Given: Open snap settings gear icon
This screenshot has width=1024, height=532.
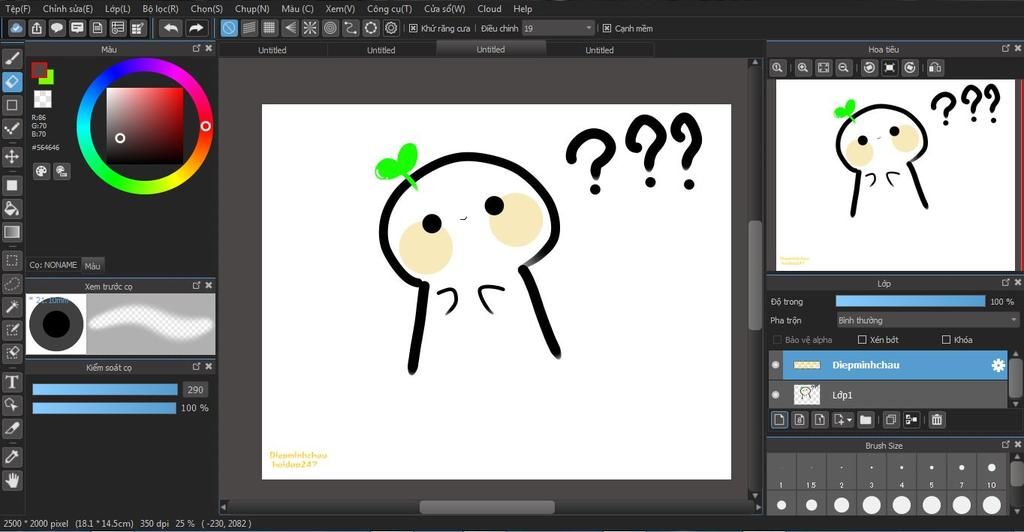Looking at the screenshot, I should (391, 28).
